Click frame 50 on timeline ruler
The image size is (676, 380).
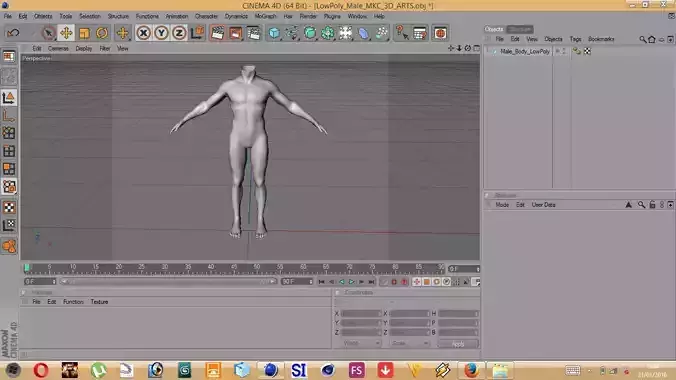coord(257,268)
